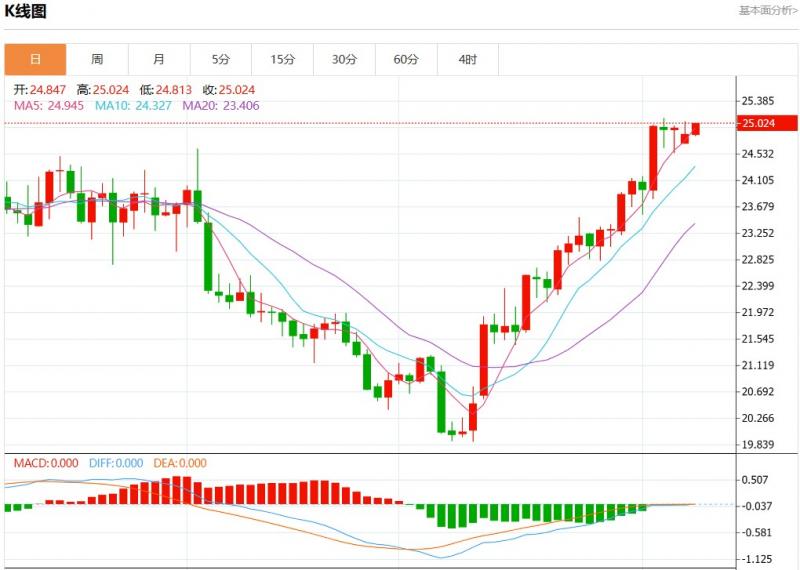Open the 基本面分析 link

pos(768,11)
